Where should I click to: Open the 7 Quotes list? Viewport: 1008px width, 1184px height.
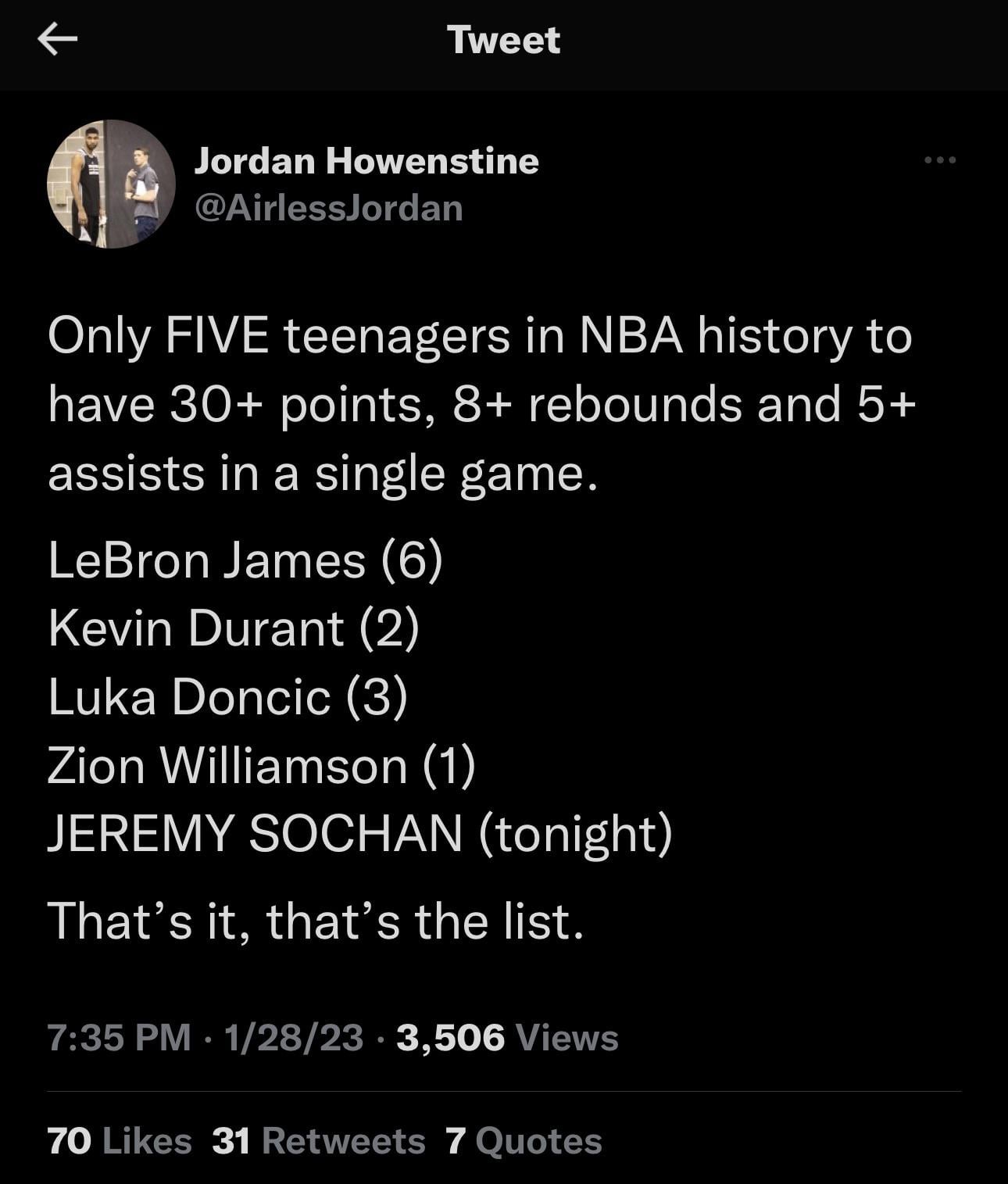click(x=524, y=1140)
